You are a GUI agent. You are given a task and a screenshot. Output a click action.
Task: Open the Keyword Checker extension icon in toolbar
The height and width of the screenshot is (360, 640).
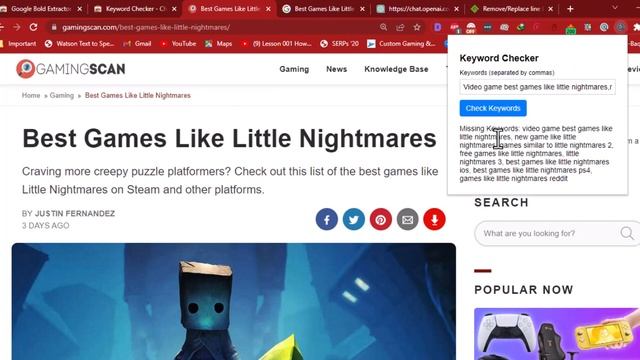(x=620, y=27)
